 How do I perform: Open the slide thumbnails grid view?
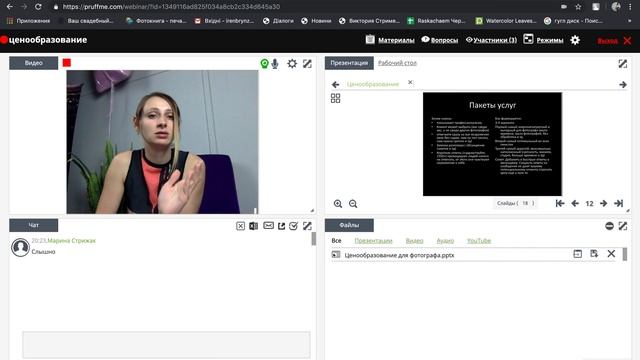[336, 98]
